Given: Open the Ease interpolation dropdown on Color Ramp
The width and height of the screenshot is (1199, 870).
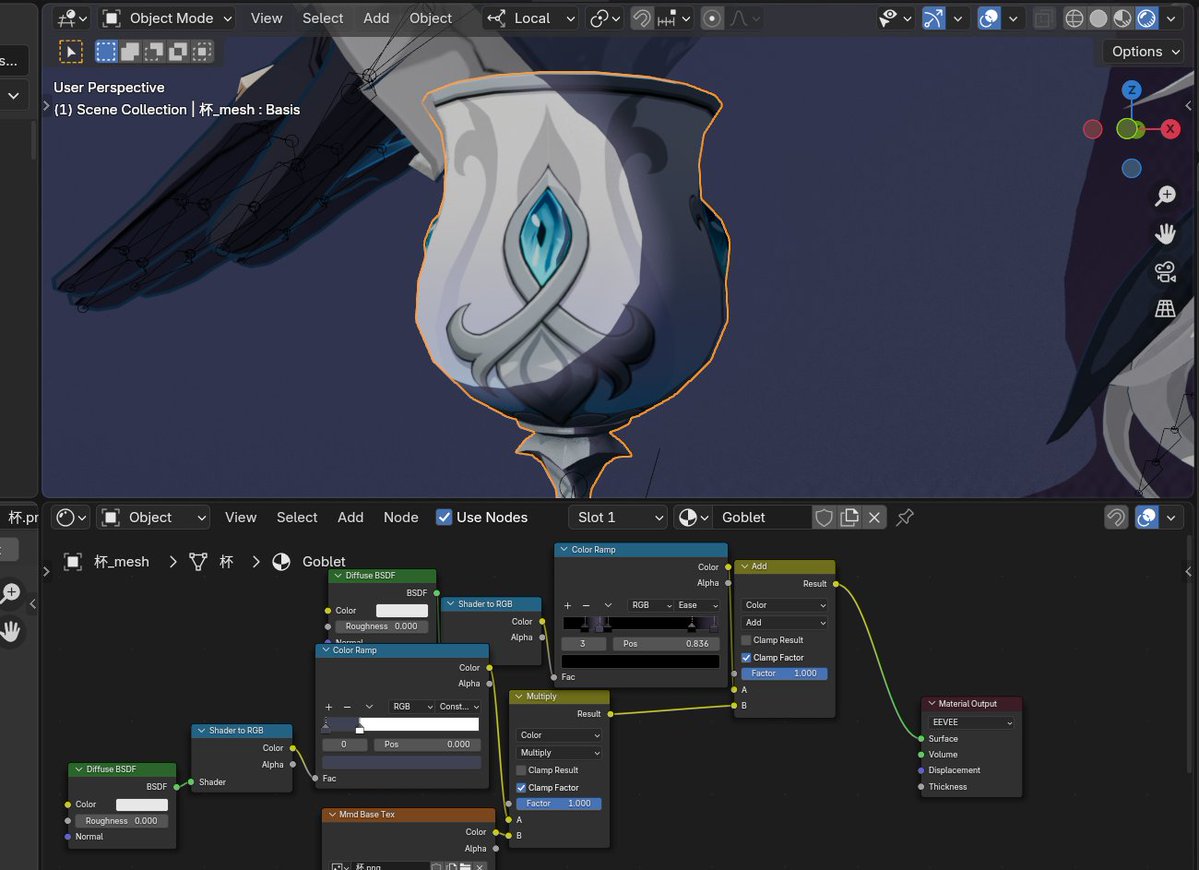Looking at the screenshot, I should (694, 605).
